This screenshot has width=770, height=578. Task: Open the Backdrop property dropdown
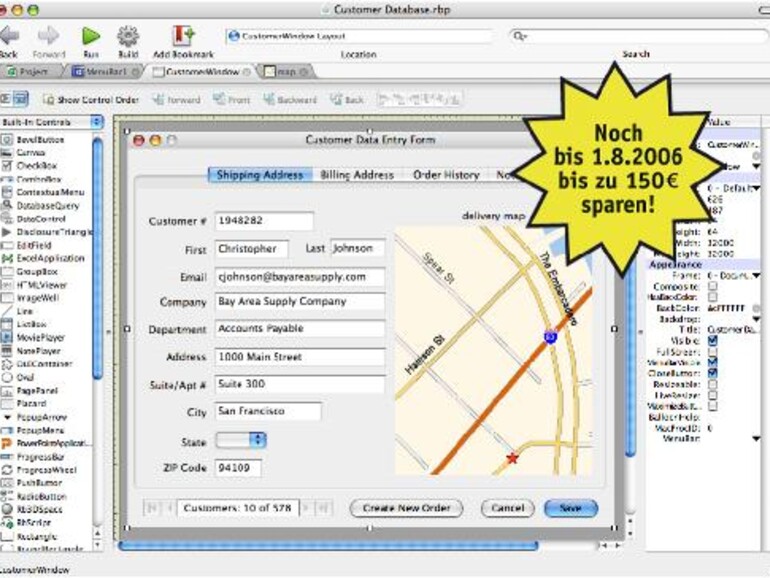coord(756,319)
